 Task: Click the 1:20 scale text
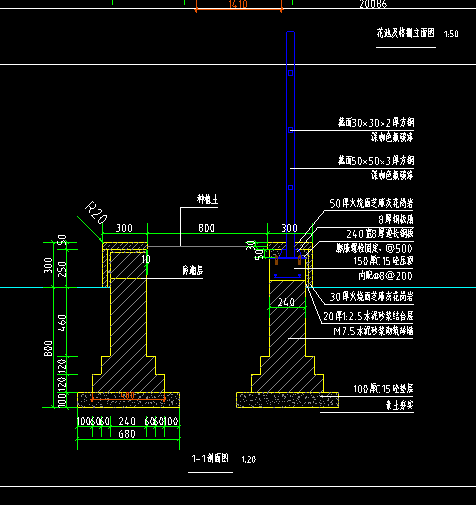(249, 460)
